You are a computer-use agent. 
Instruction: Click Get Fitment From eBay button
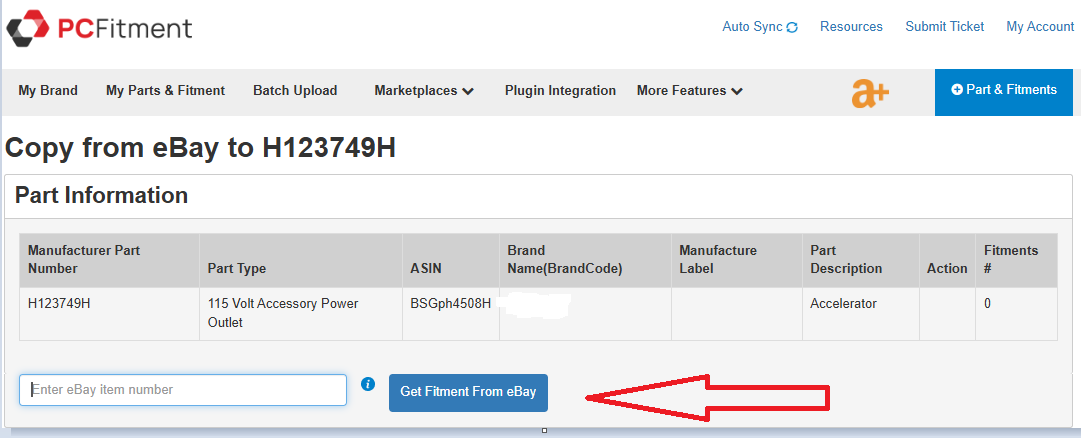468,392
